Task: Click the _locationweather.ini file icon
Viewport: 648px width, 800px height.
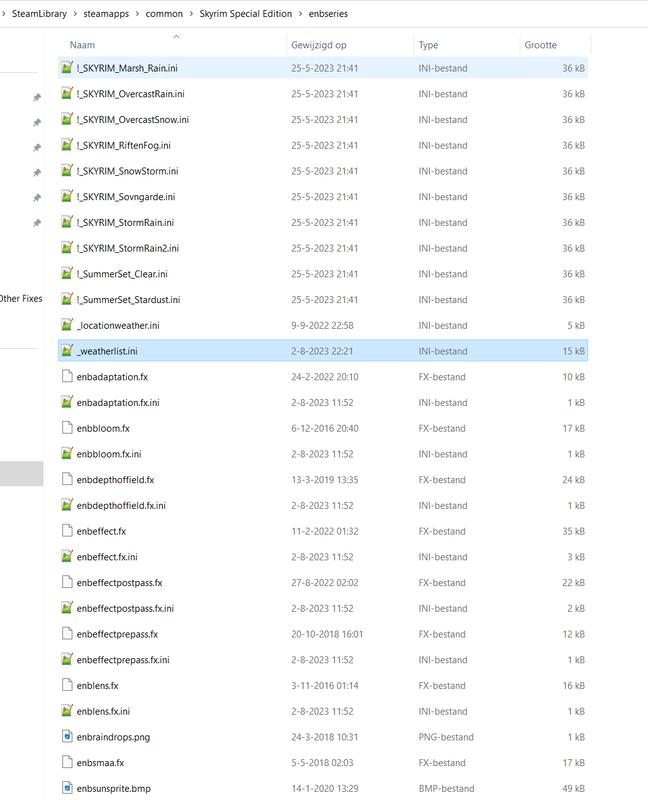Action: pyautogui.click(x=67, y=324)
